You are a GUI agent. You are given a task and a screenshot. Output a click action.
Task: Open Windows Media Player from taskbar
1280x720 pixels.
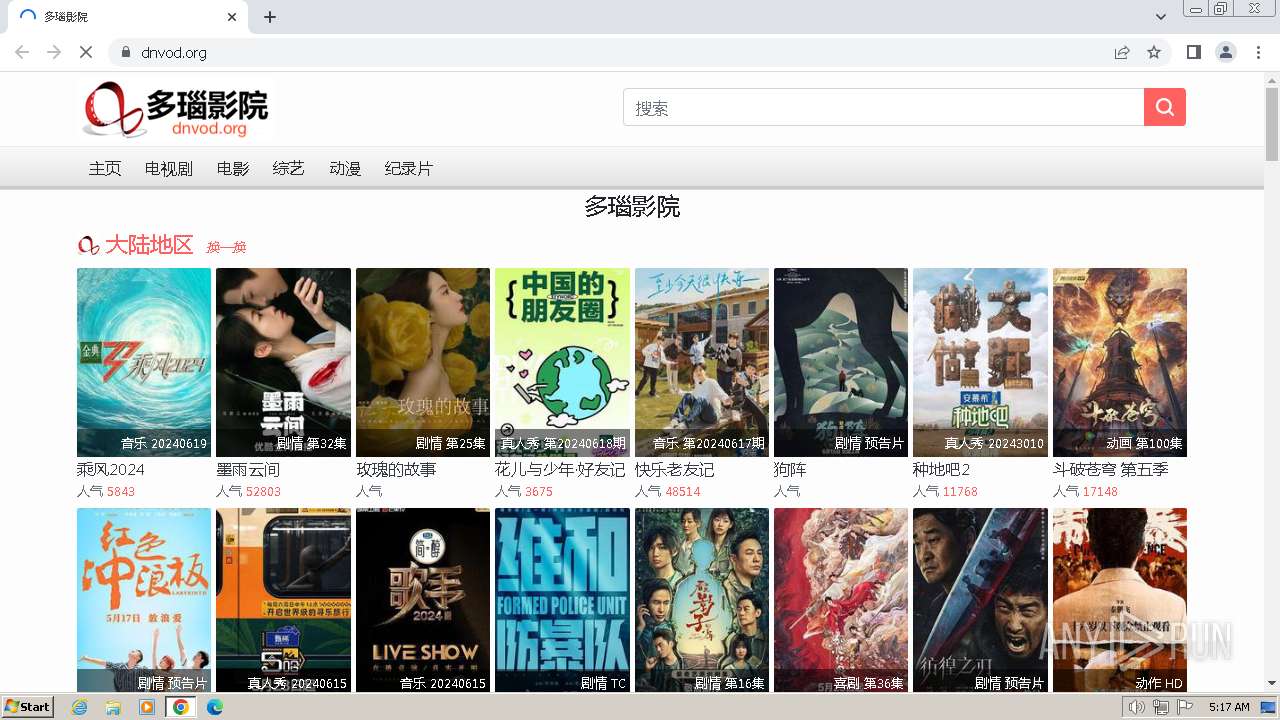(x=147, y=707)
